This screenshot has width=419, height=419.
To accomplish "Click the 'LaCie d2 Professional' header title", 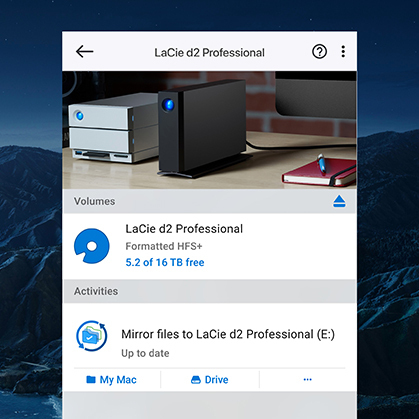I will [x=209, y=53].
